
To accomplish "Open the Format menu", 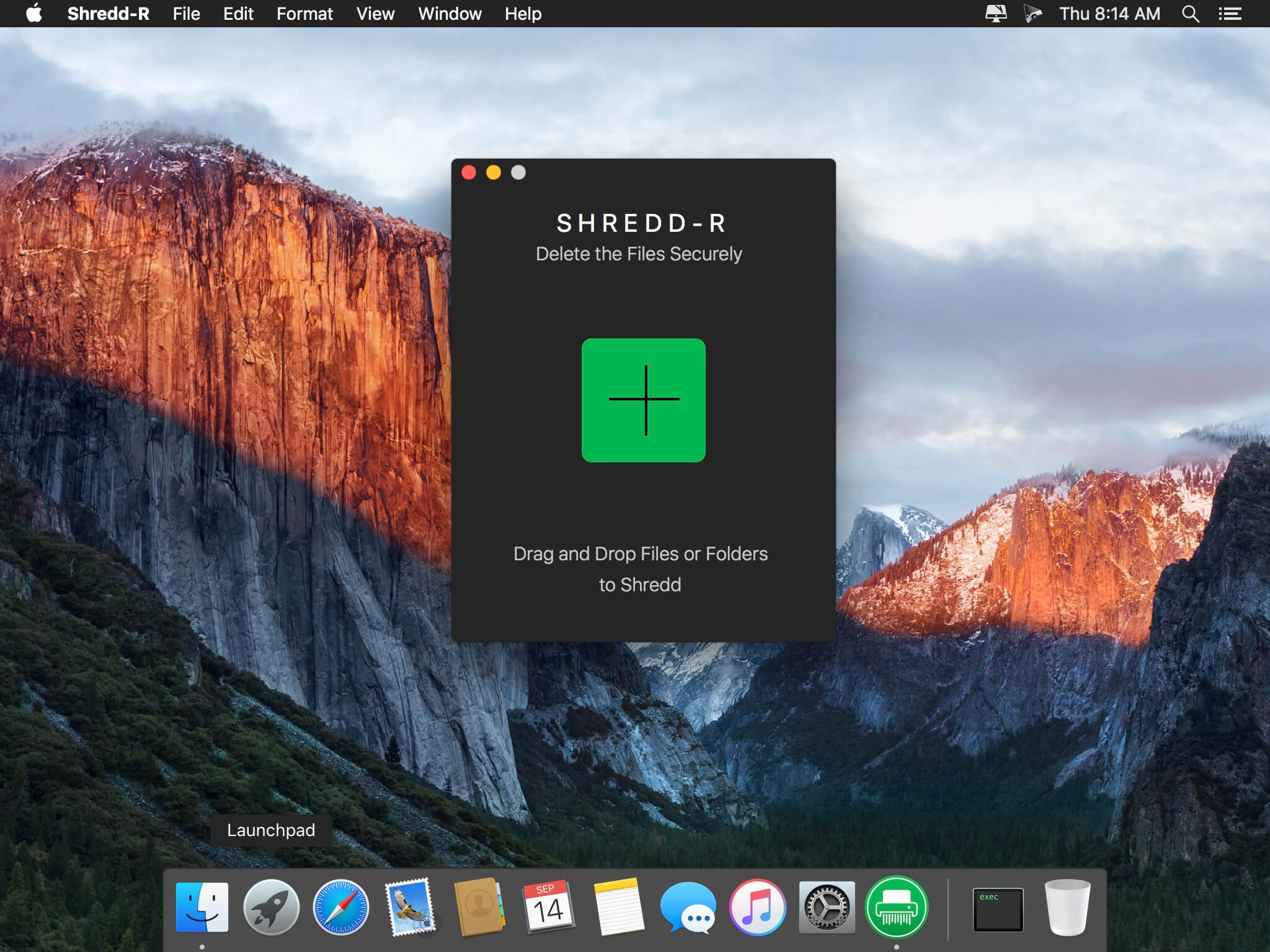I will pos(304,14).
